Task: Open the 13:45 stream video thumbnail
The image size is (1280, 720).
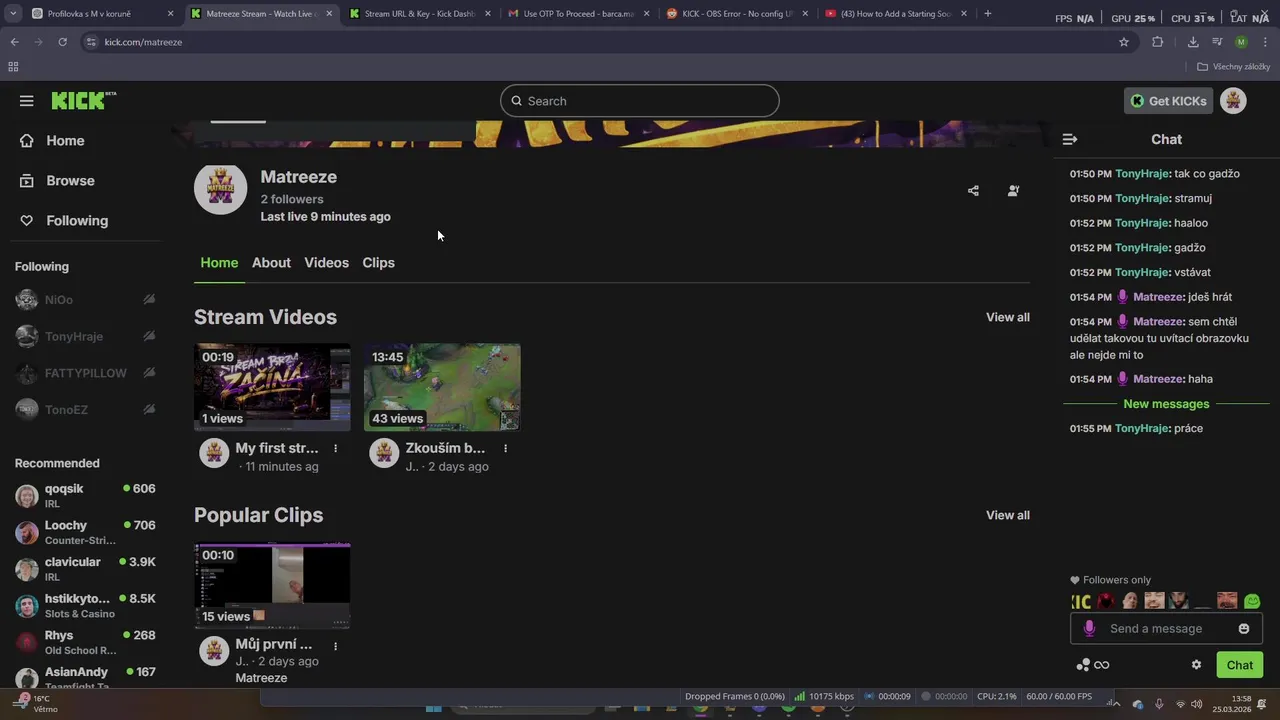Action: pyautogui.click(x=442, y=387)
